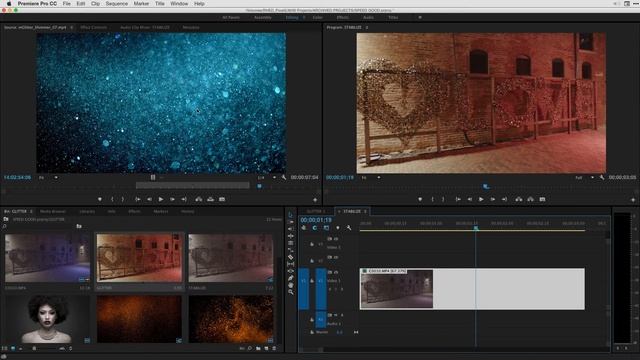
Task: Step back one frame in Program monitor
Action: (469, 199)
